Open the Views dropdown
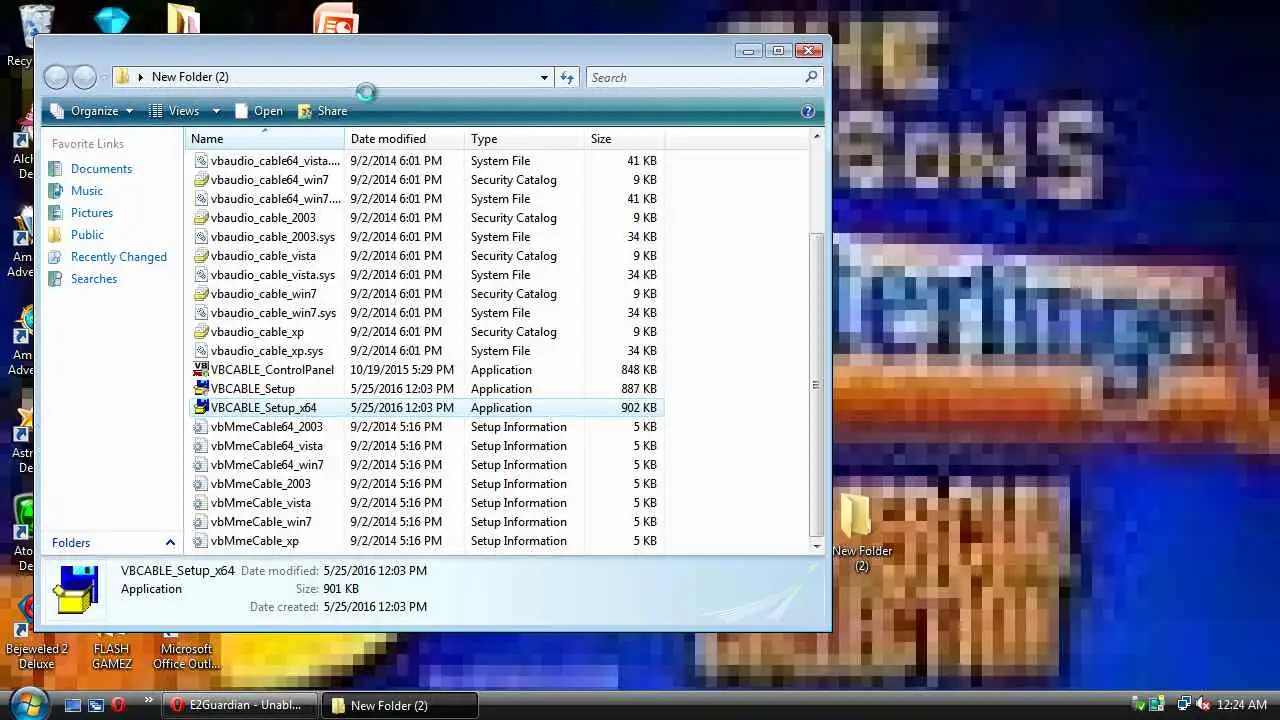1280x720 pixels. tap(185, 111)
